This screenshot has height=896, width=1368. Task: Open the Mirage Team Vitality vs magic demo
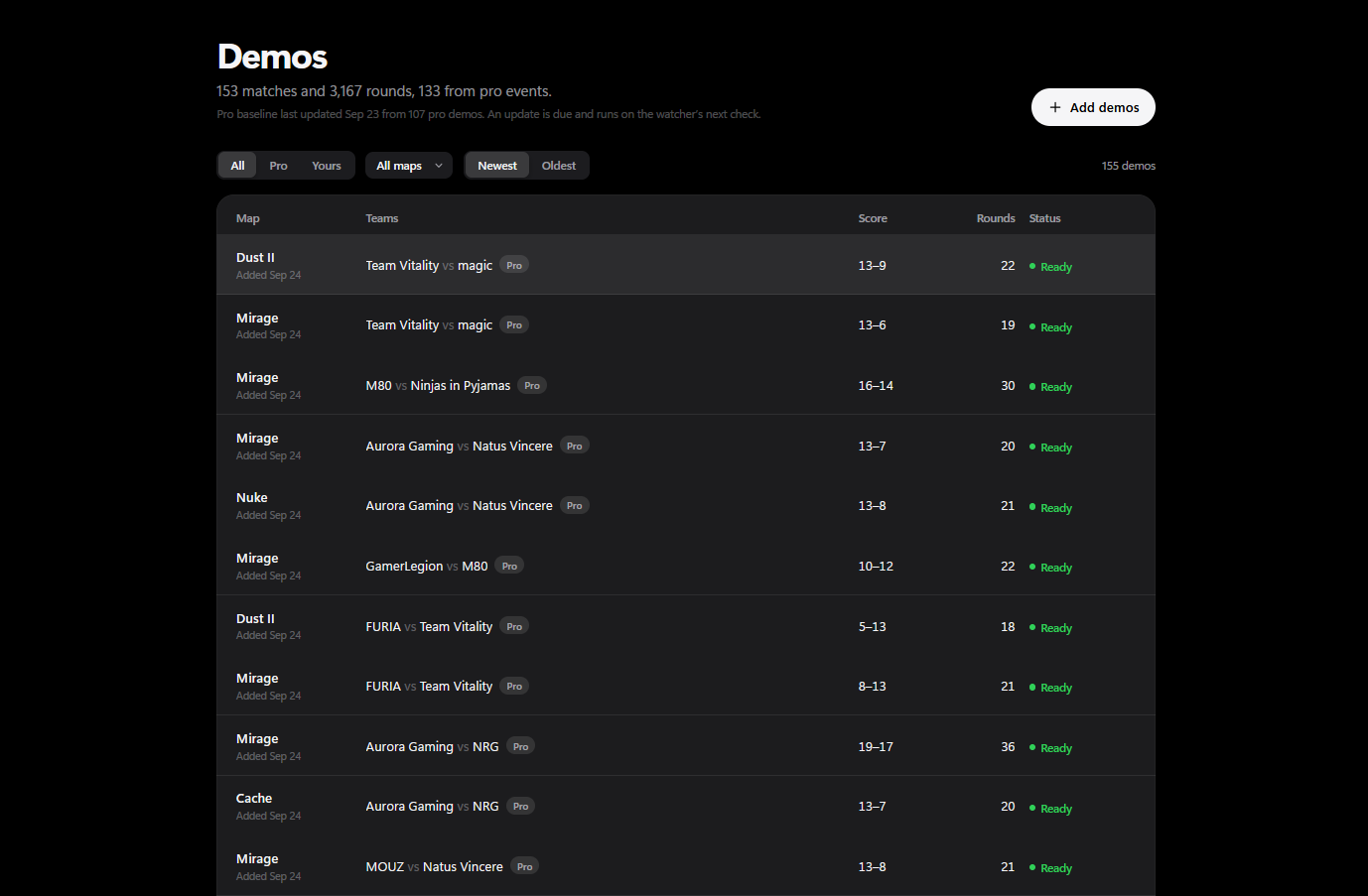(686, 325)
